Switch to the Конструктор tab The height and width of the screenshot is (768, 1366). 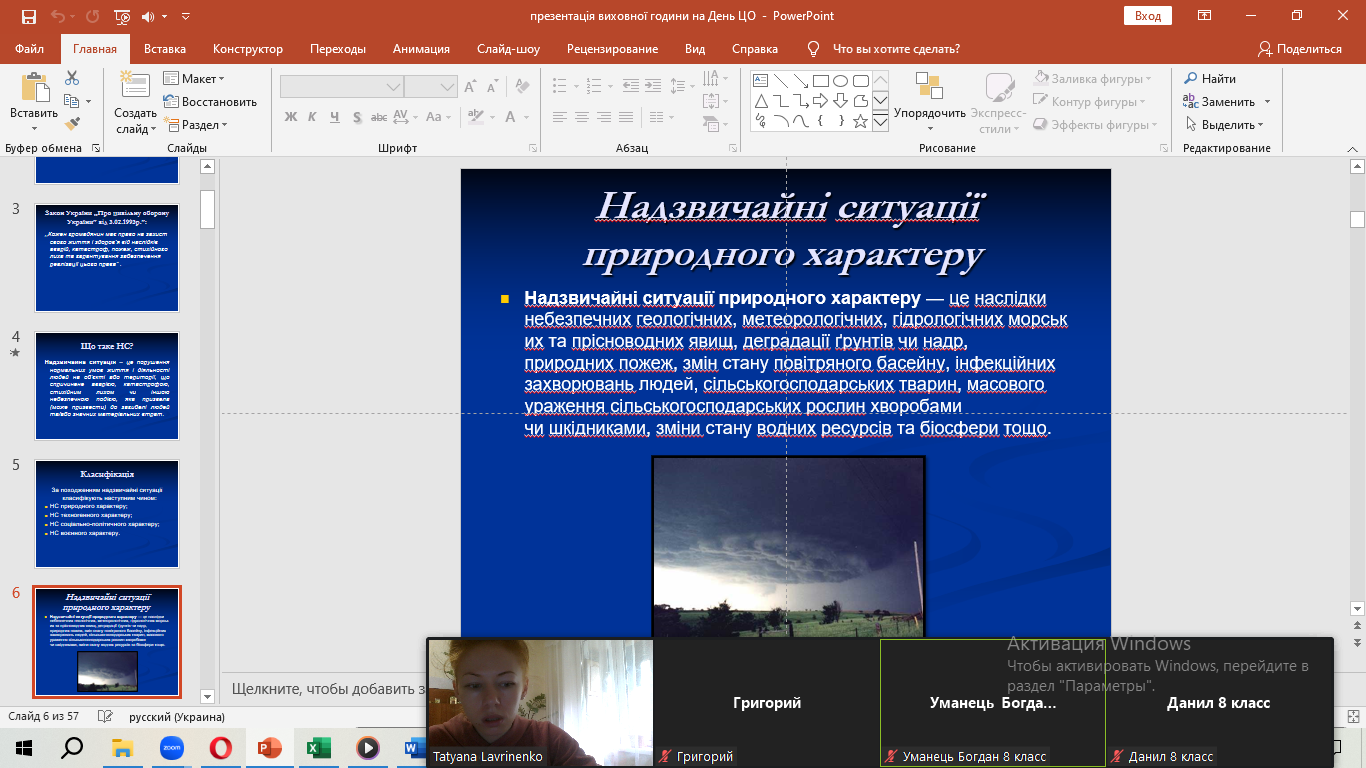(x=248, y=49)
